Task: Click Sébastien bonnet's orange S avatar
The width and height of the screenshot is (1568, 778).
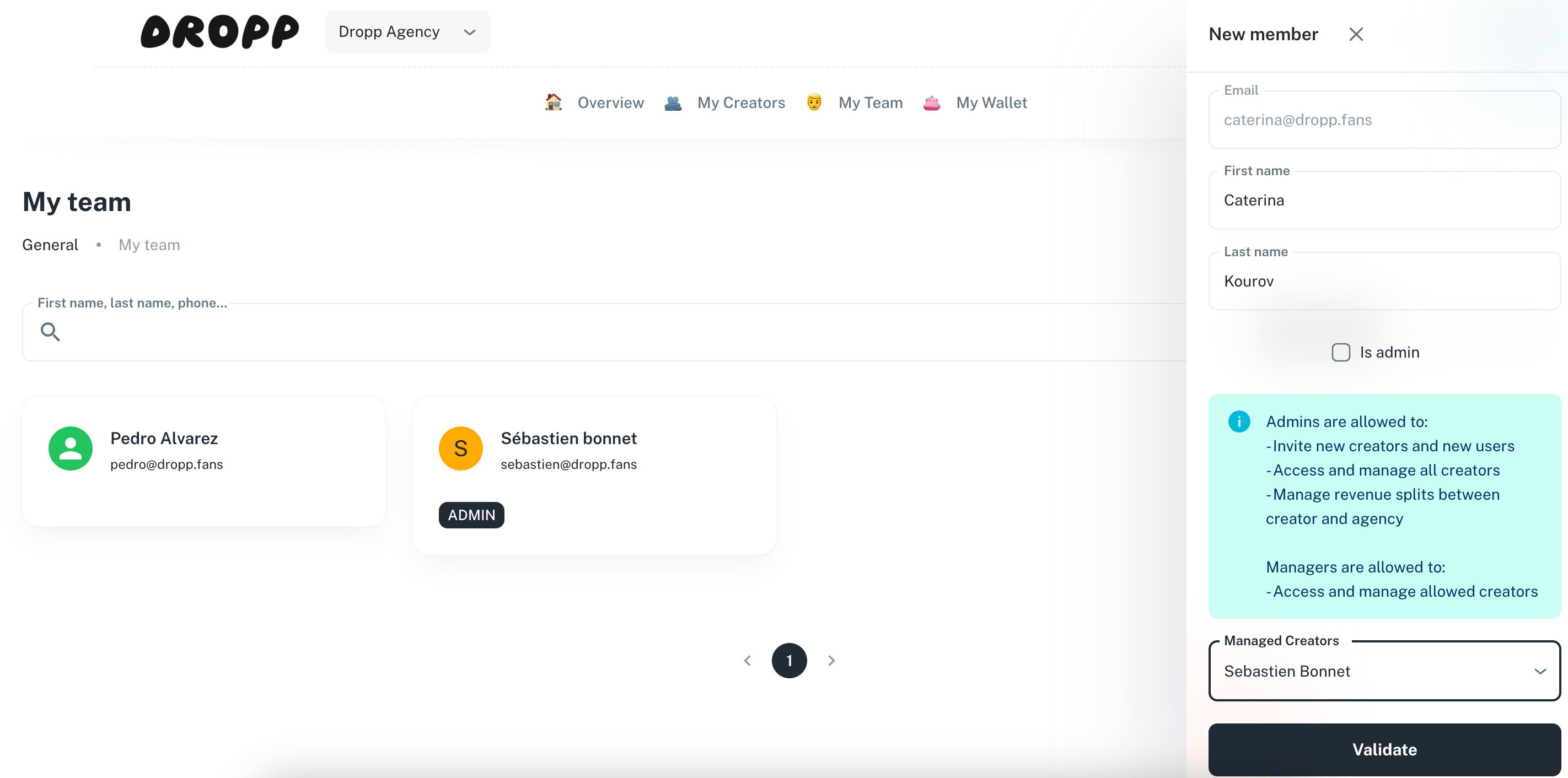Action: (x=461, y=449)
